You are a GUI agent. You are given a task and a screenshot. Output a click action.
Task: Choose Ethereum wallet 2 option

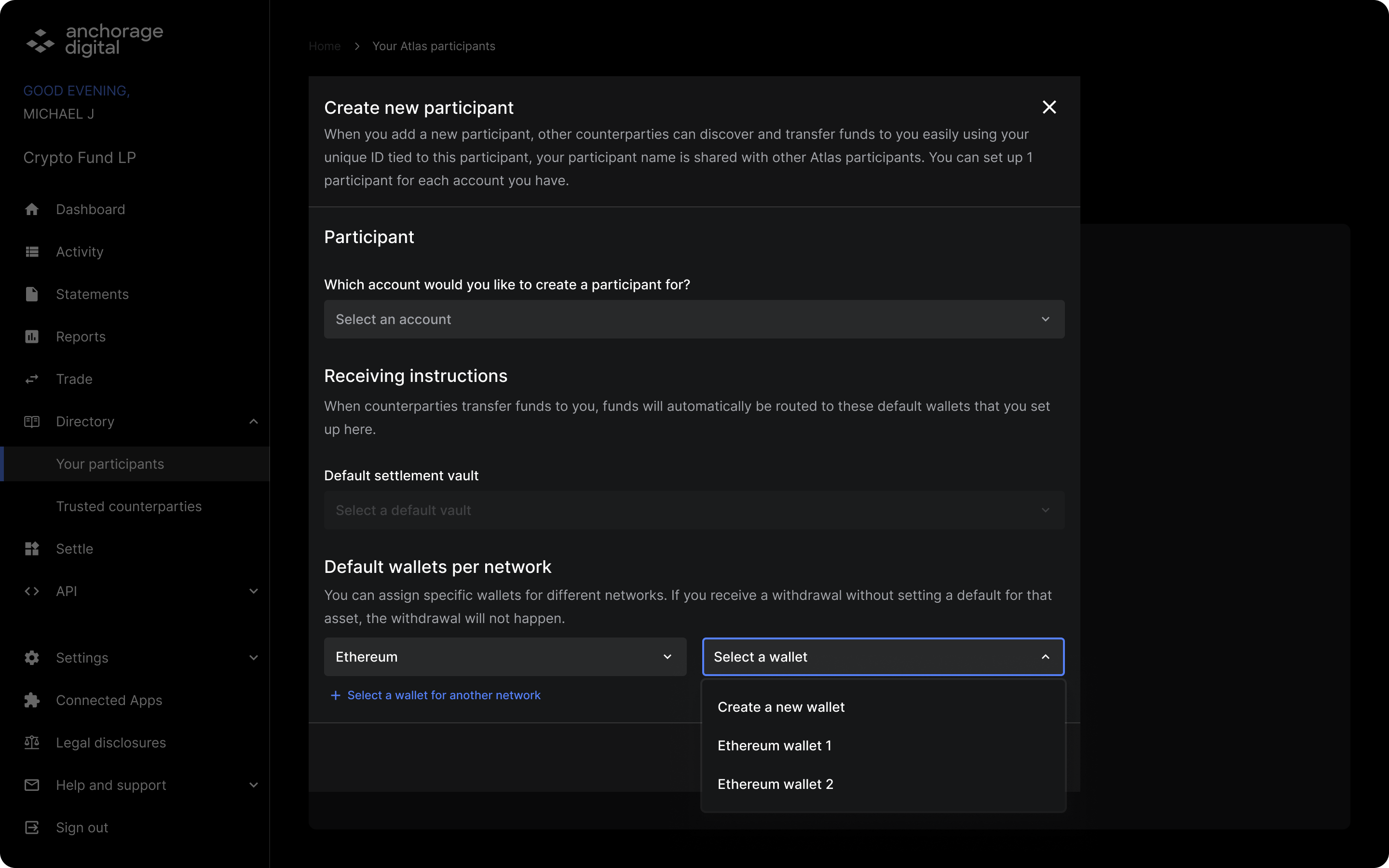coord(884,784)
